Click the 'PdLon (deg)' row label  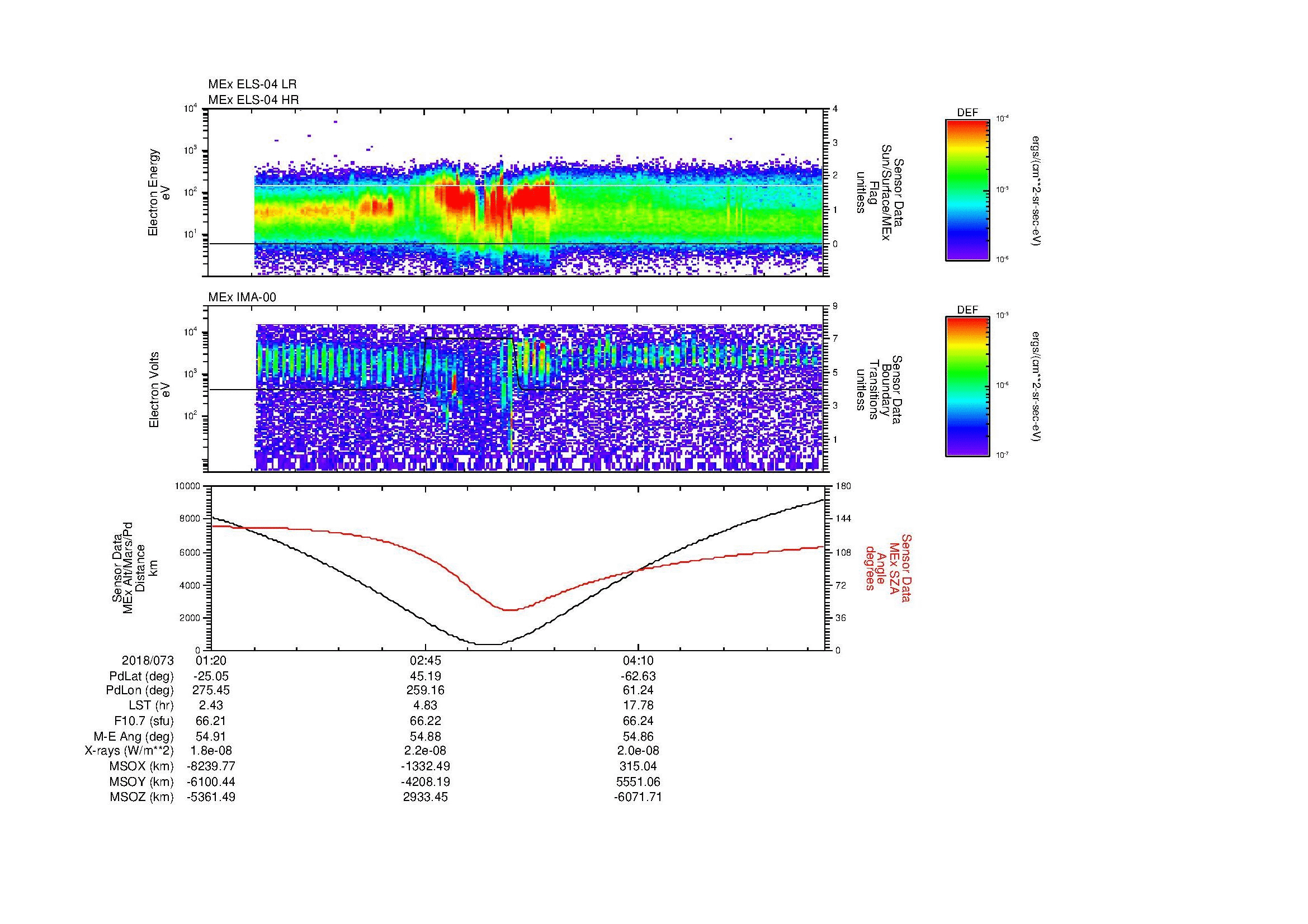click(141, 690)
